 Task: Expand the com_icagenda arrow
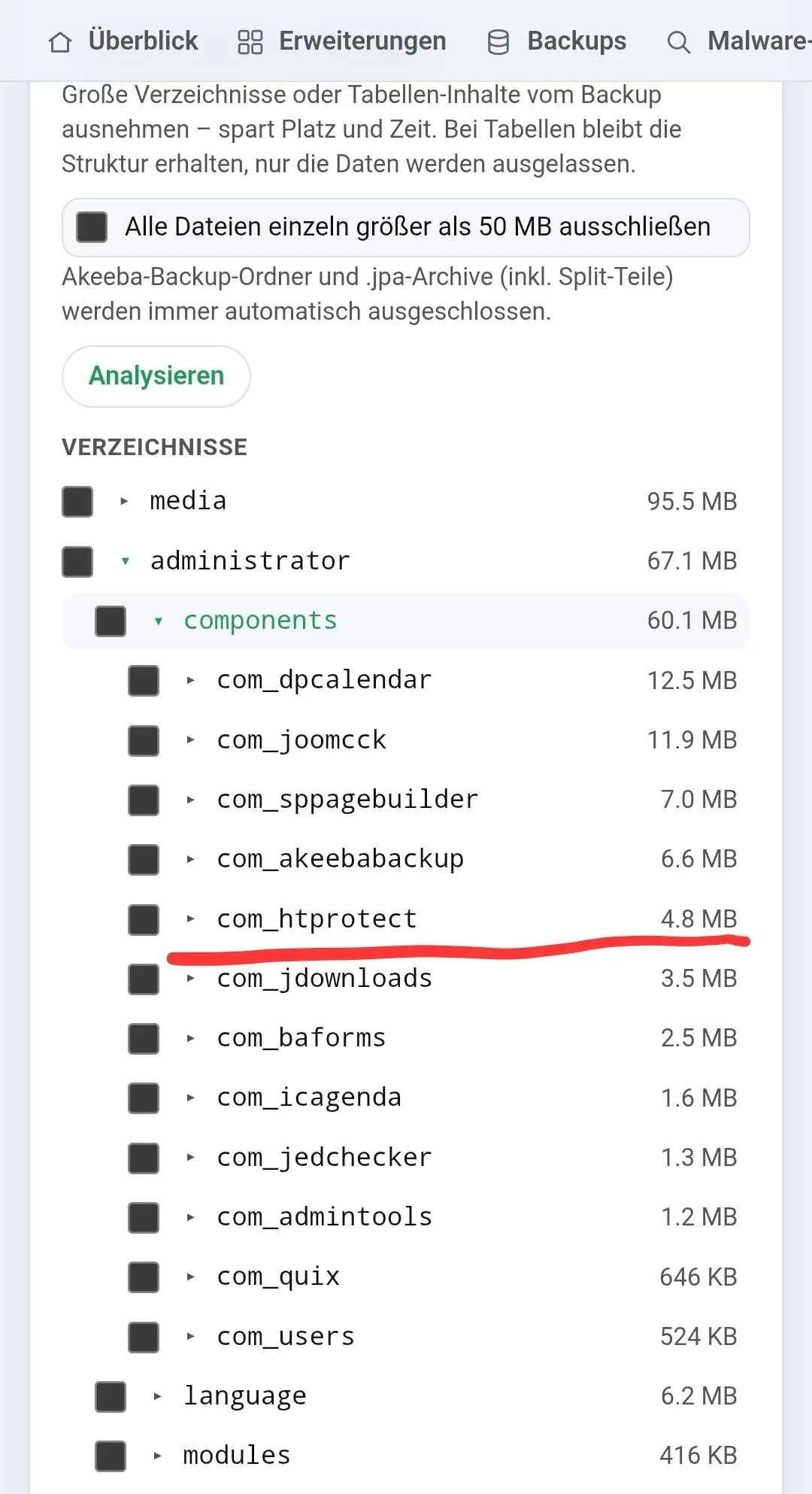pos(190,1098)
